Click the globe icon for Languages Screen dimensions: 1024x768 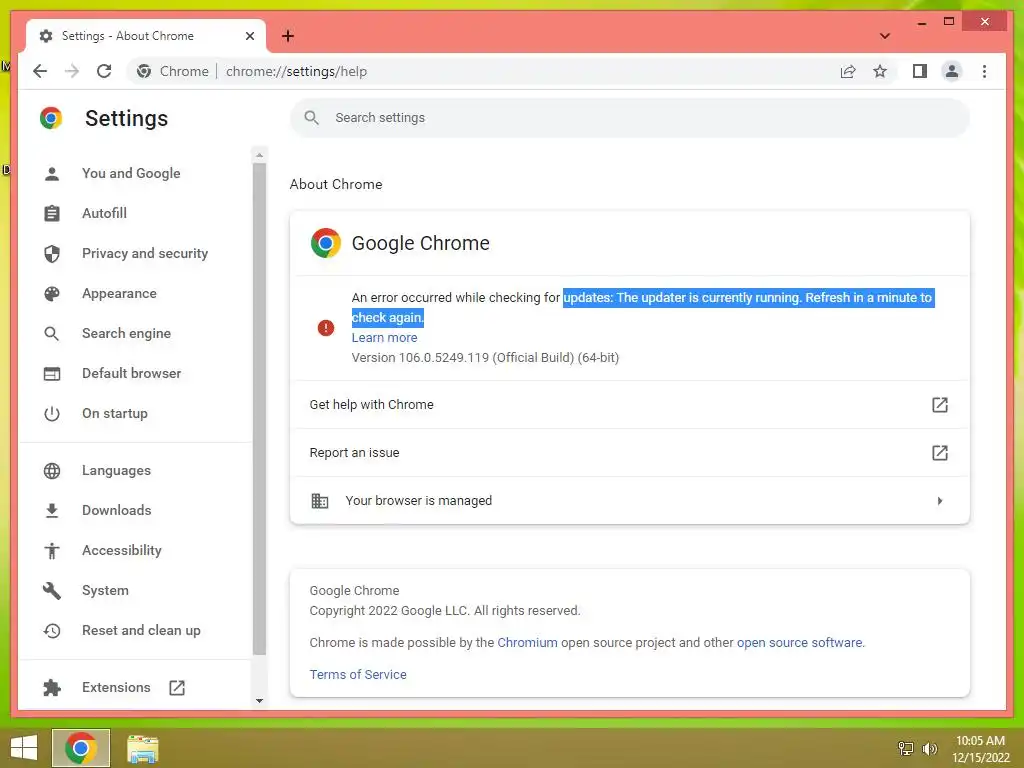[x=52, y=470]
